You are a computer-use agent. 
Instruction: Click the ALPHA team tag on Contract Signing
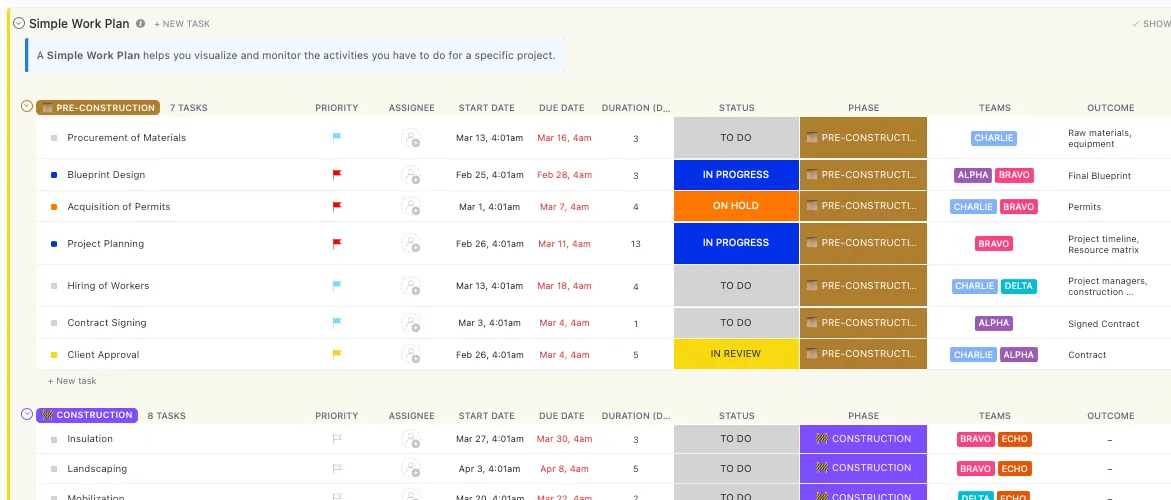click(x=993, y=323)
